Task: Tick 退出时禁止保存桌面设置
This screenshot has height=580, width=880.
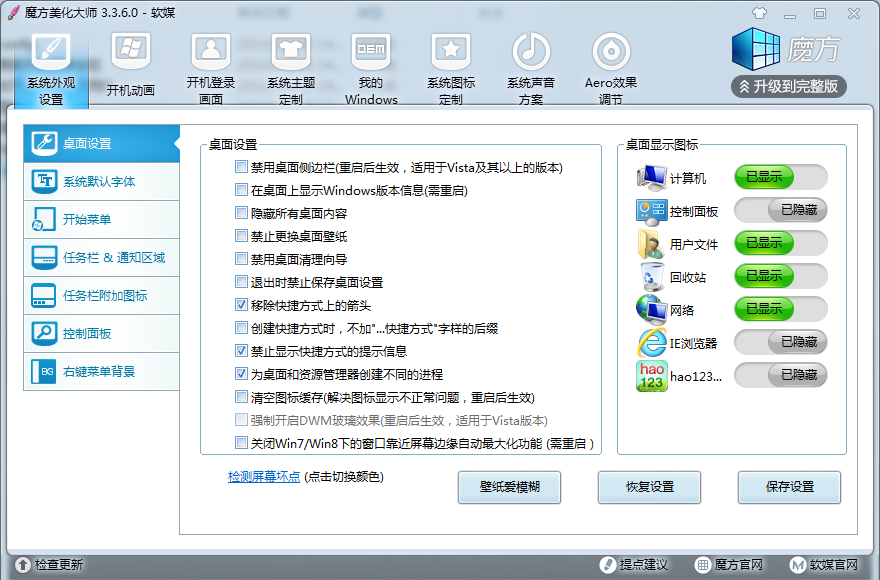Action: tap(241, 282)
